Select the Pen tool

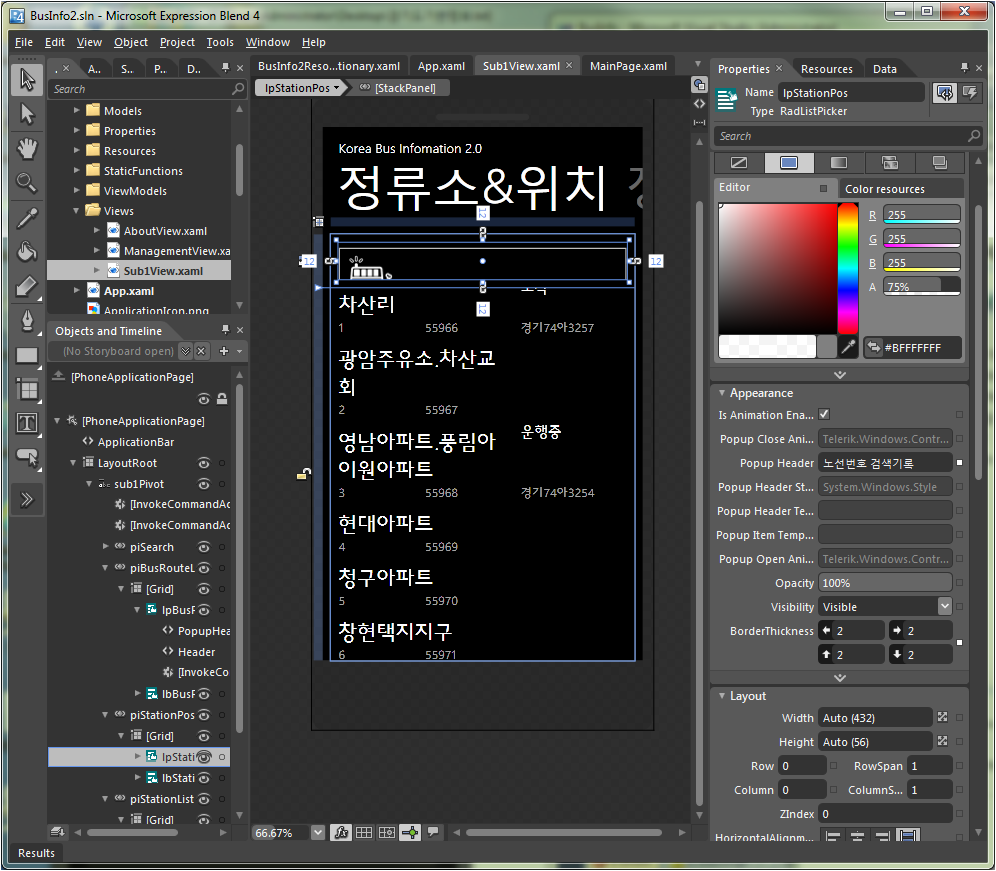27,320
